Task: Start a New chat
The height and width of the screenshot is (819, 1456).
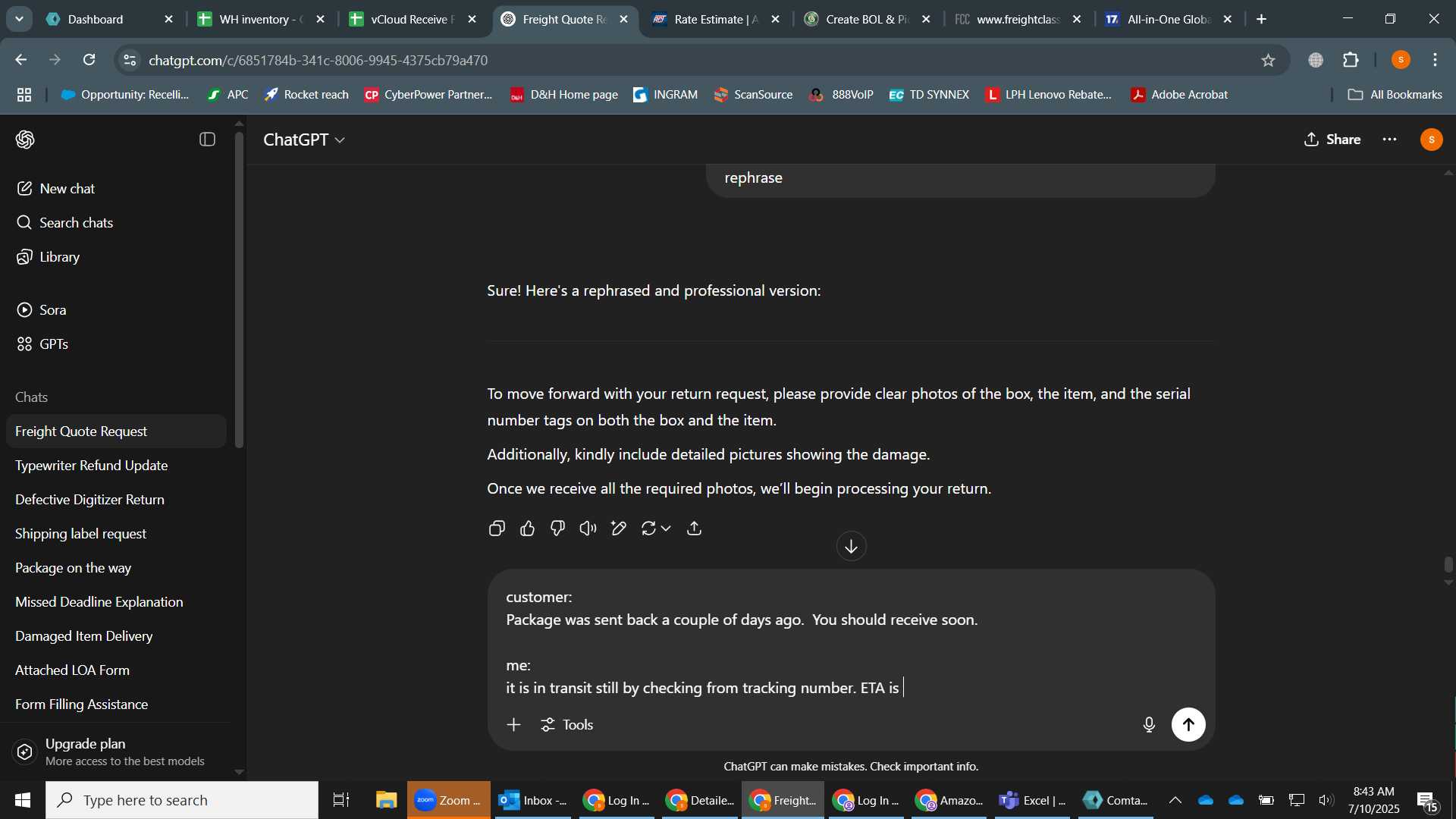Action: pos(117,188)
